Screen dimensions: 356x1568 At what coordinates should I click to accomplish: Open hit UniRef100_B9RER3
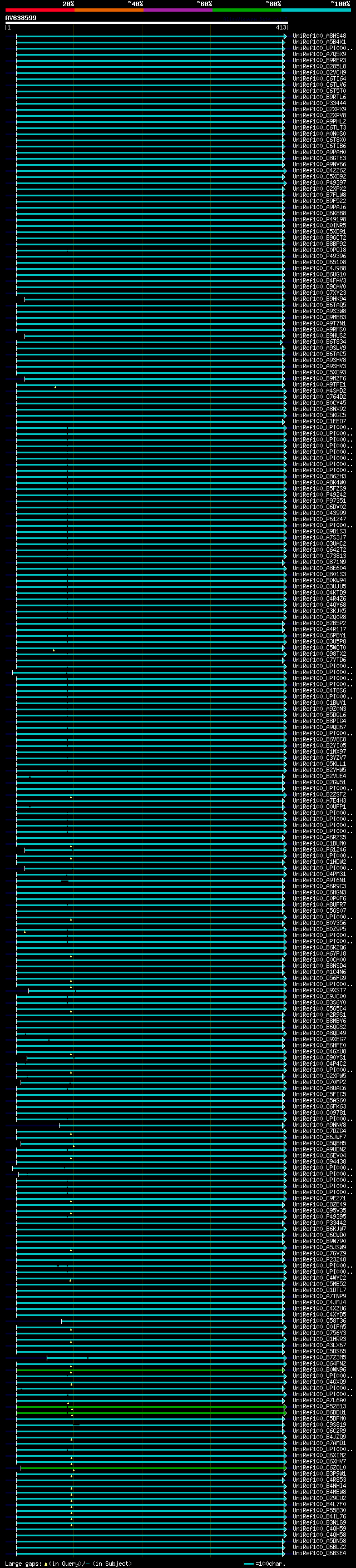coord(319,60)
